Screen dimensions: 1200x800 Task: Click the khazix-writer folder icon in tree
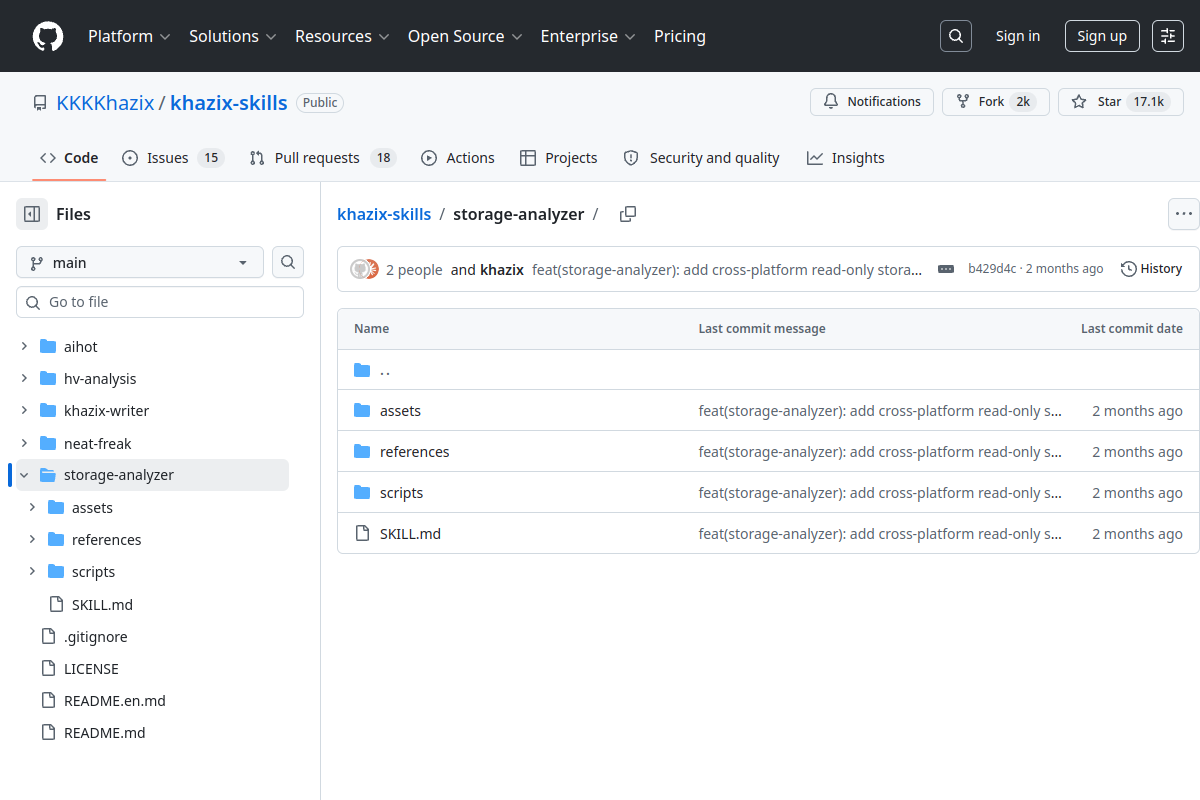[x=47, y=411]
